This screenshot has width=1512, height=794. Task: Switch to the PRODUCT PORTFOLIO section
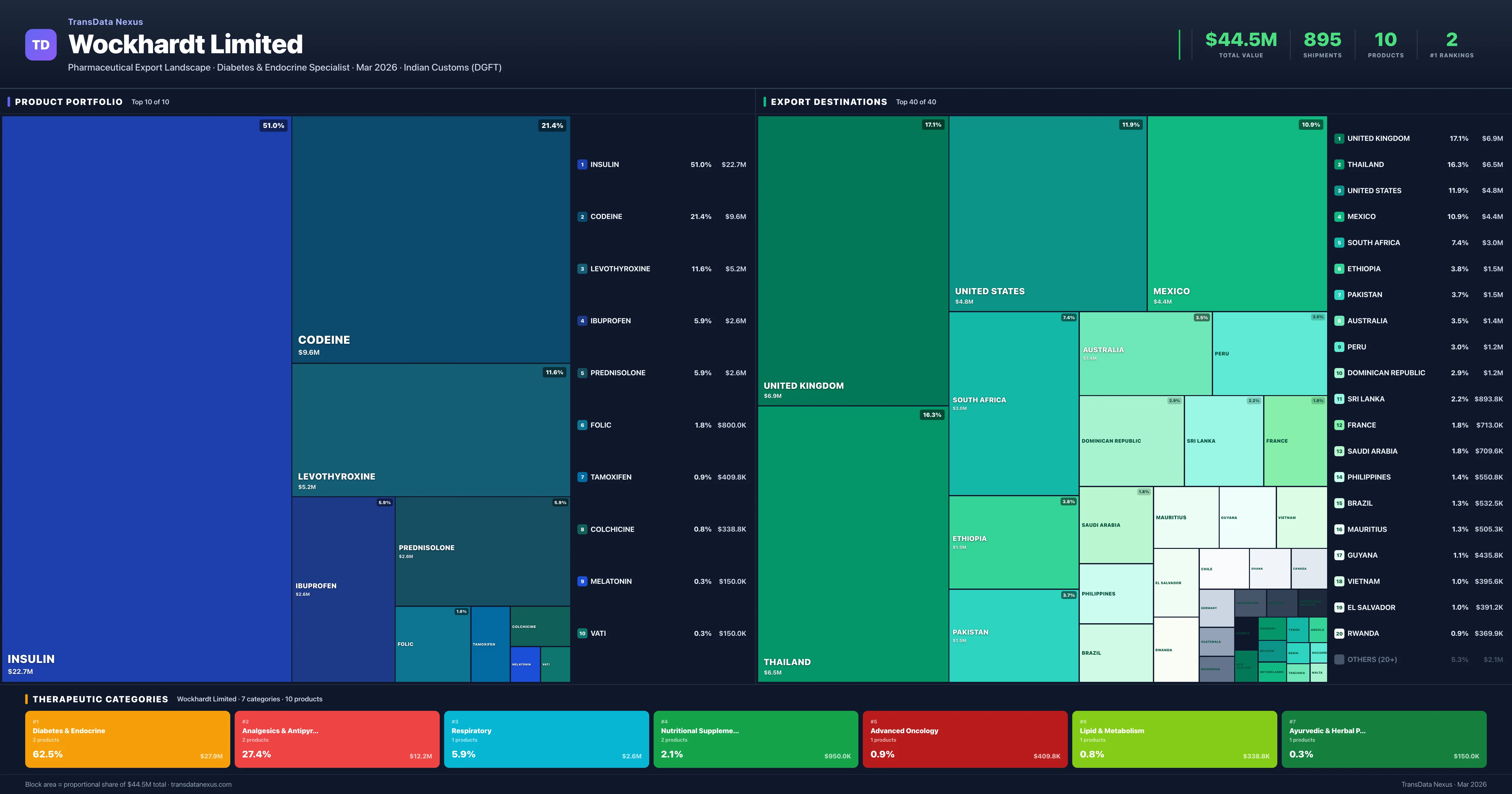point(69,101)
